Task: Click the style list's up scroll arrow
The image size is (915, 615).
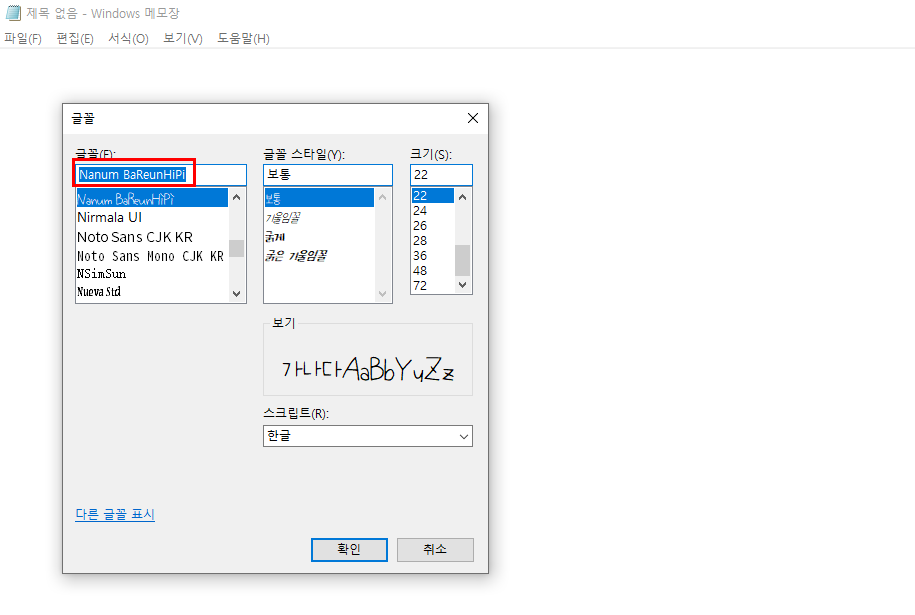Action: (383, 197)
